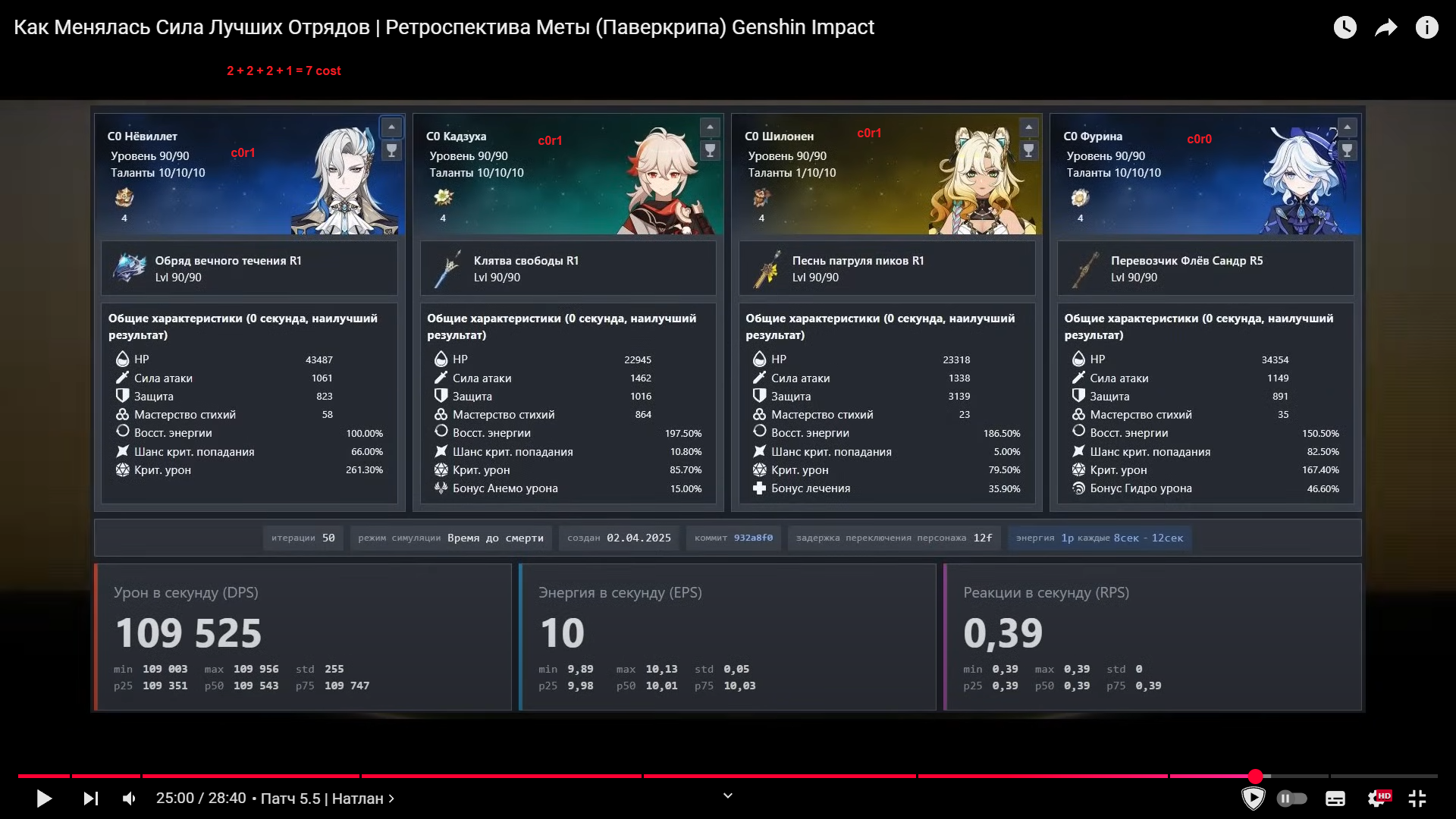The height and width of the screenshot is (819, 1456).
Task: Click the энергия 1p каждые 8сек tag
Action: pos(1100,538)
